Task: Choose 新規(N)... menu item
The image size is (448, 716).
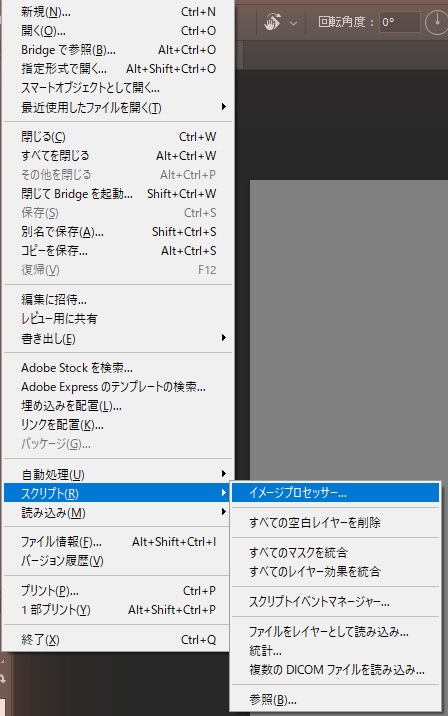Action: [x=118, y=12]
